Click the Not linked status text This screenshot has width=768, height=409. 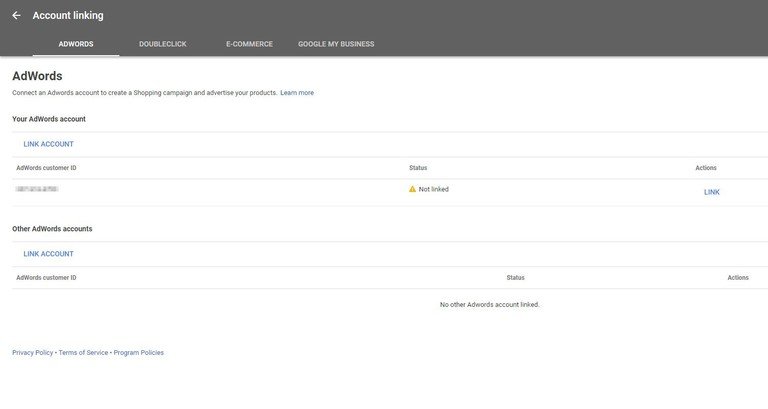point(433,189)
